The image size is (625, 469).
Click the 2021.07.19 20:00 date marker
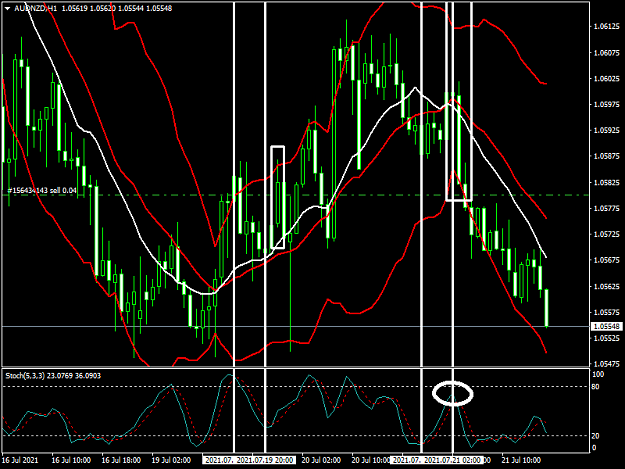(x=265, y=460)
